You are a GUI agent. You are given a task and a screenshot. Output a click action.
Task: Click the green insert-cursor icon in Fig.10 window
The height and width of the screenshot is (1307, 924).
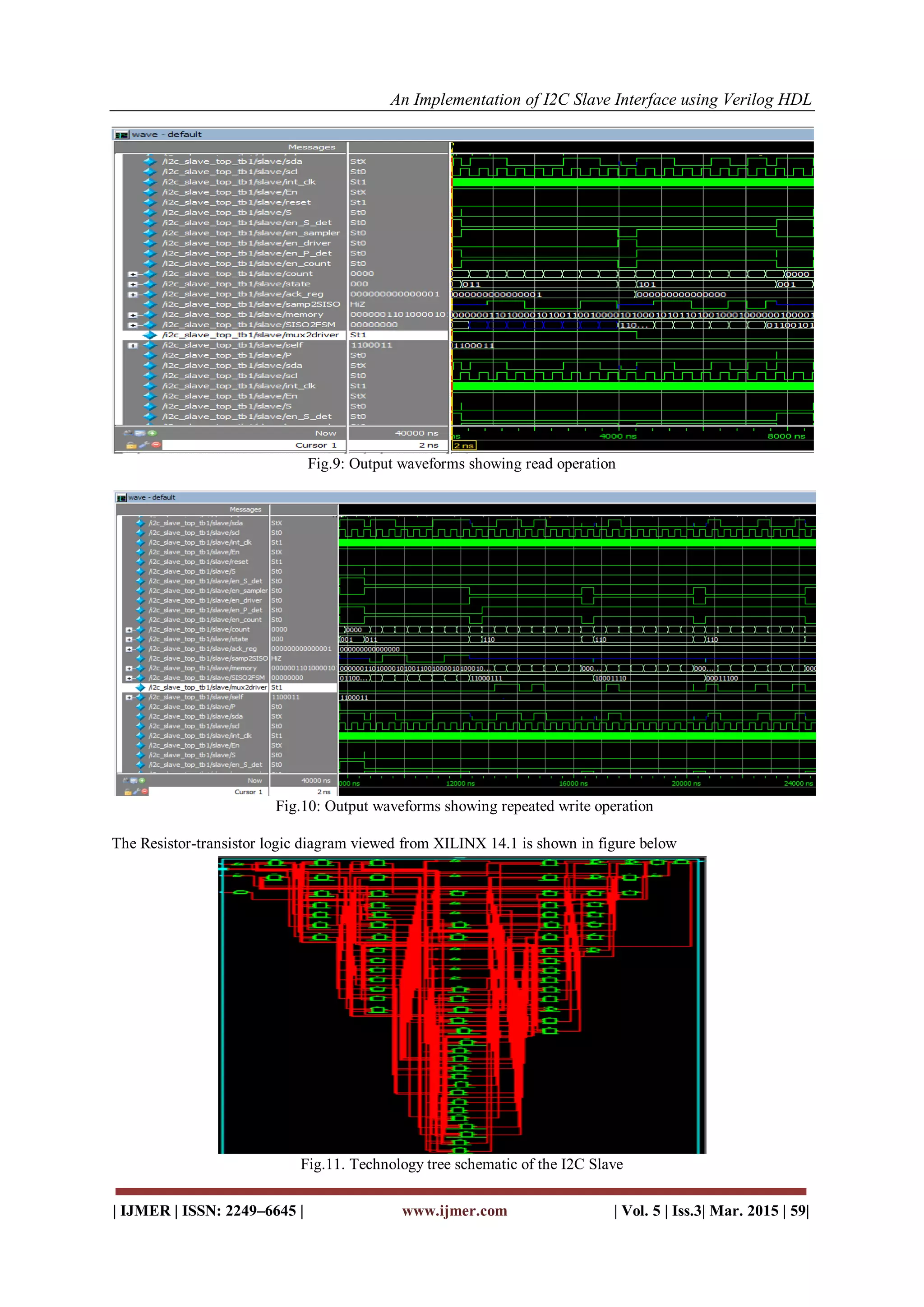(x=142, y=780)
